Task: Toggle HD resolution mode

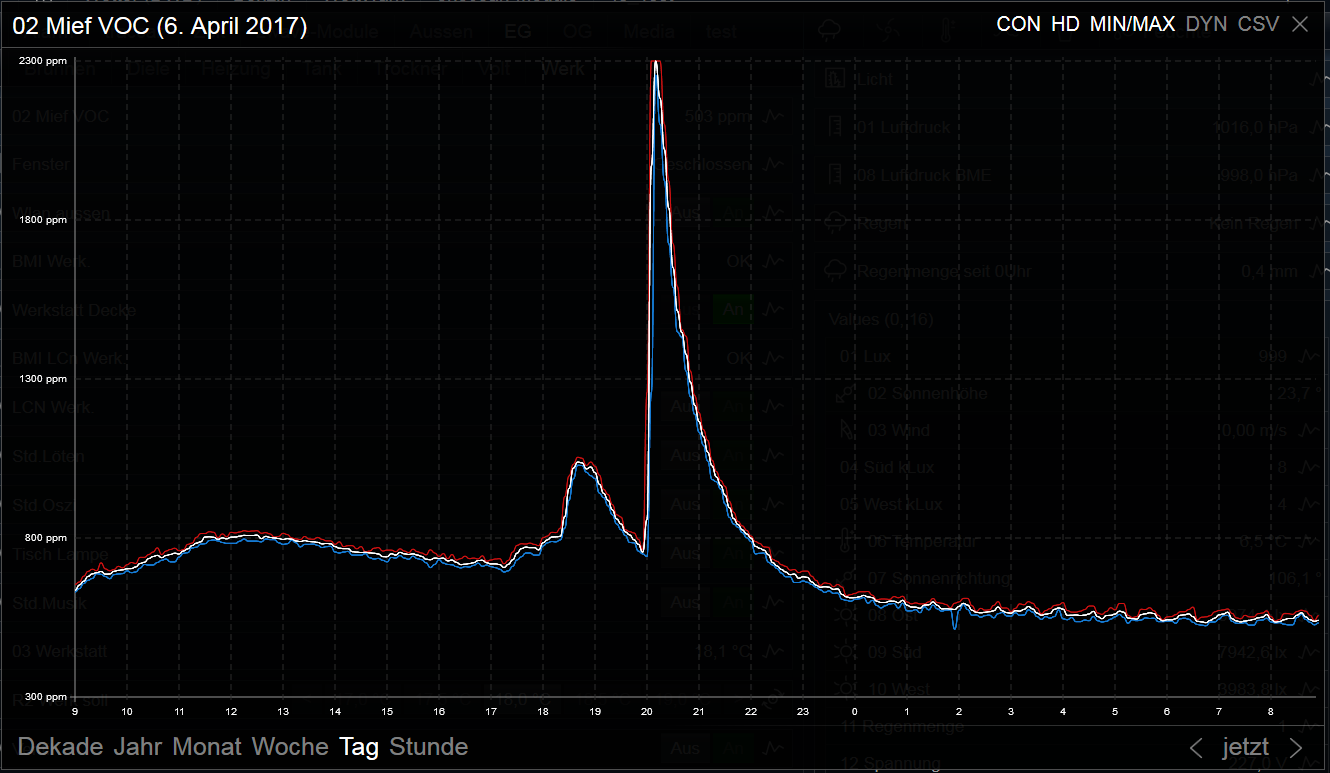Action: coord(1065,24)
